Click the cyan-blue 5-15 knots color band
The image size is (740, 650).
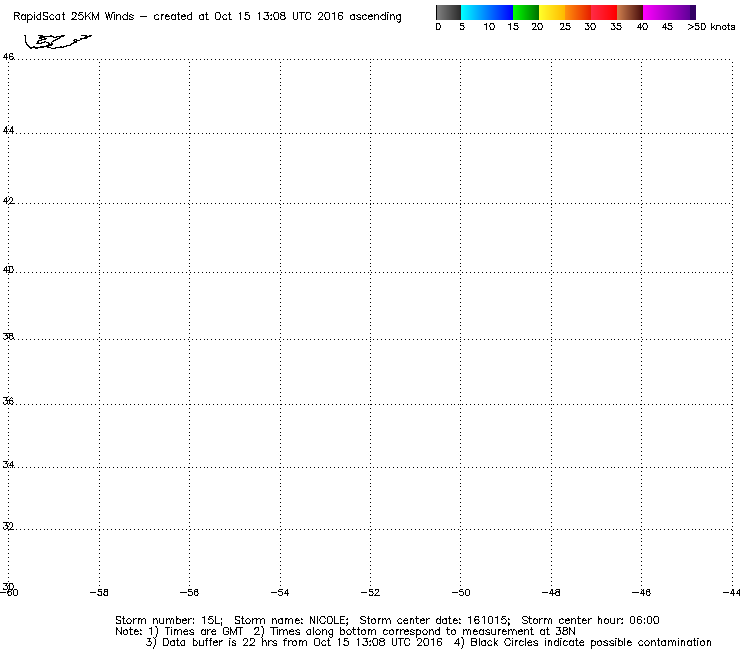click(487, 12)
